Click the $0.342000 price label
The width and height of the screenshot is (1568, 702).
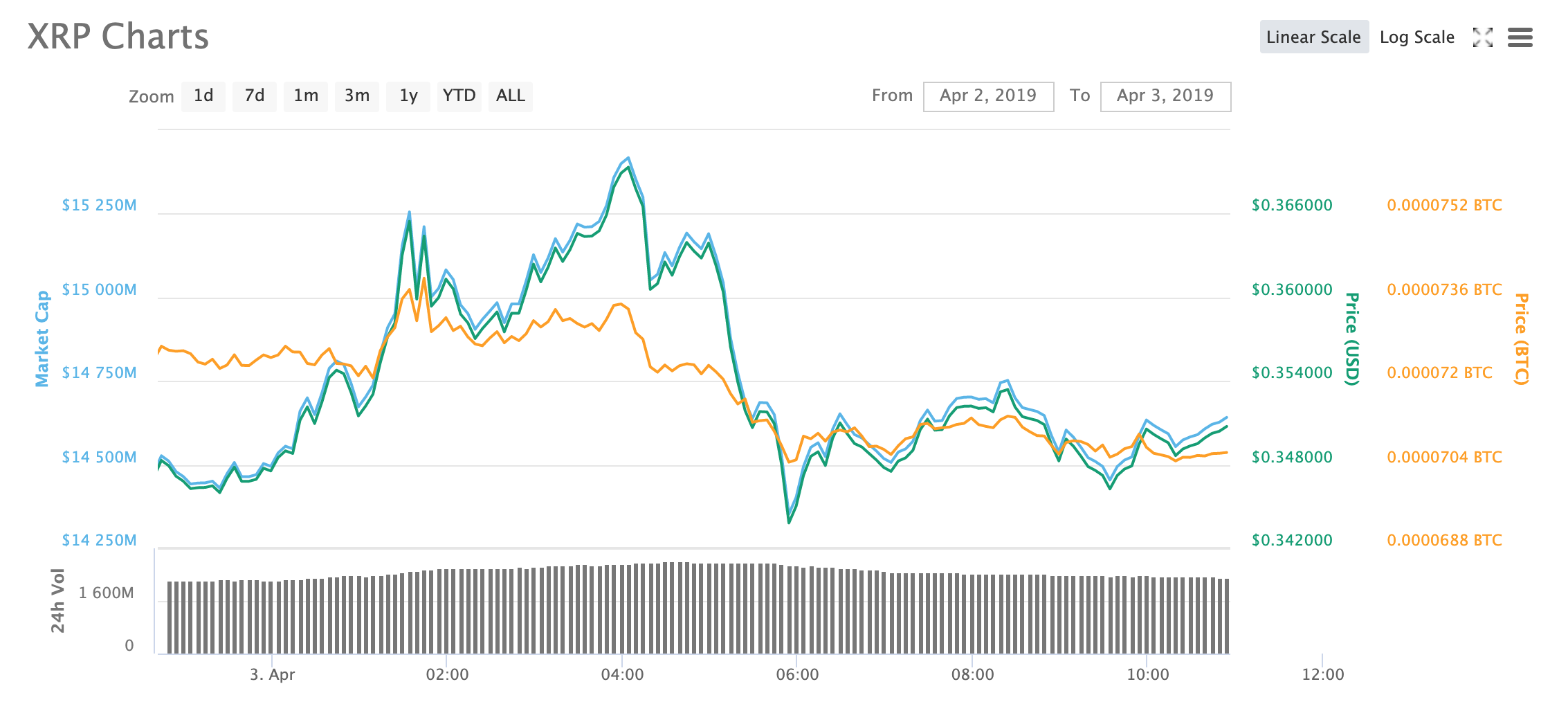click(1292, 540)
